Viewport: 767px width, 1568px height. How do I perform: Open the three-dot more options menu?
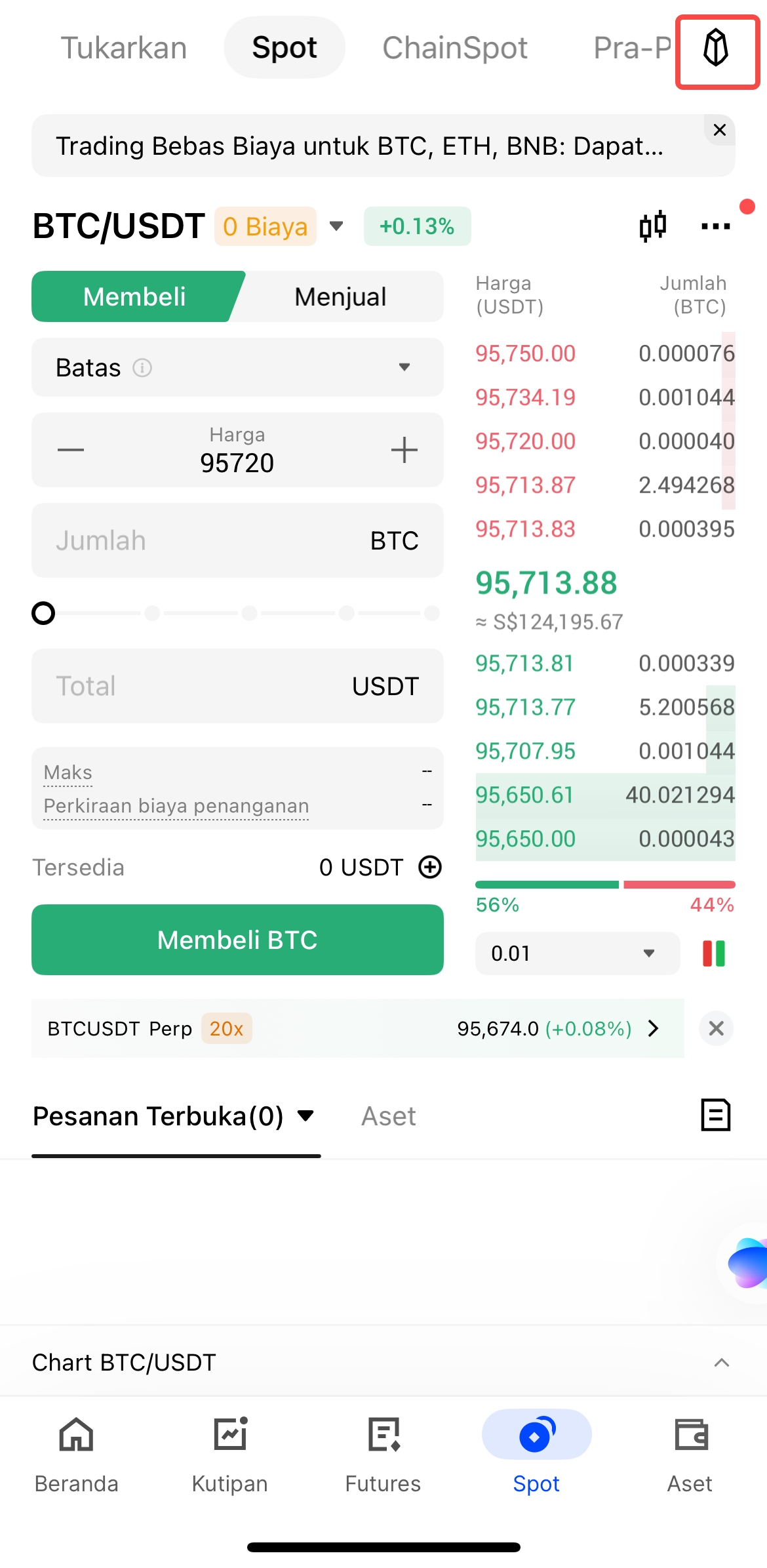pos(715,226)
